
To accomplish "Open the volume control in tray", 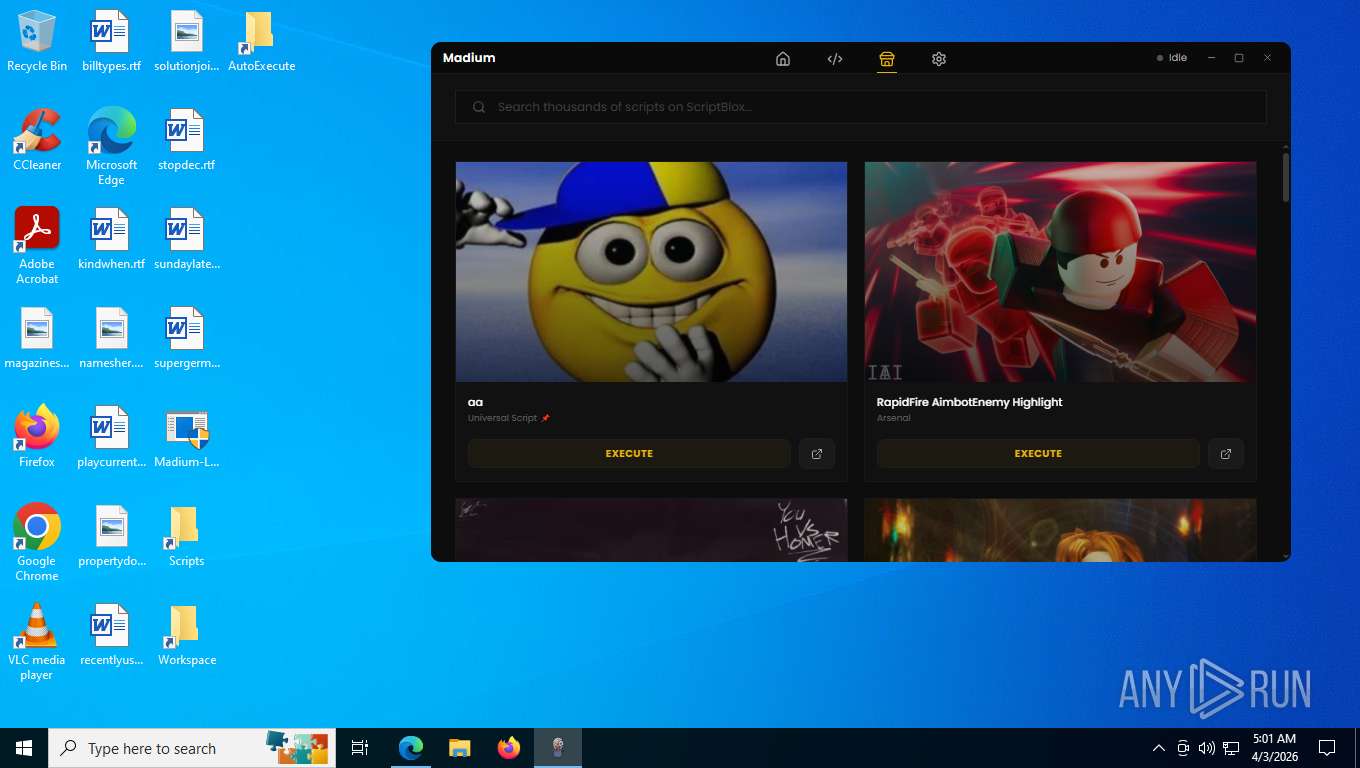I will tap(1207, 748).
